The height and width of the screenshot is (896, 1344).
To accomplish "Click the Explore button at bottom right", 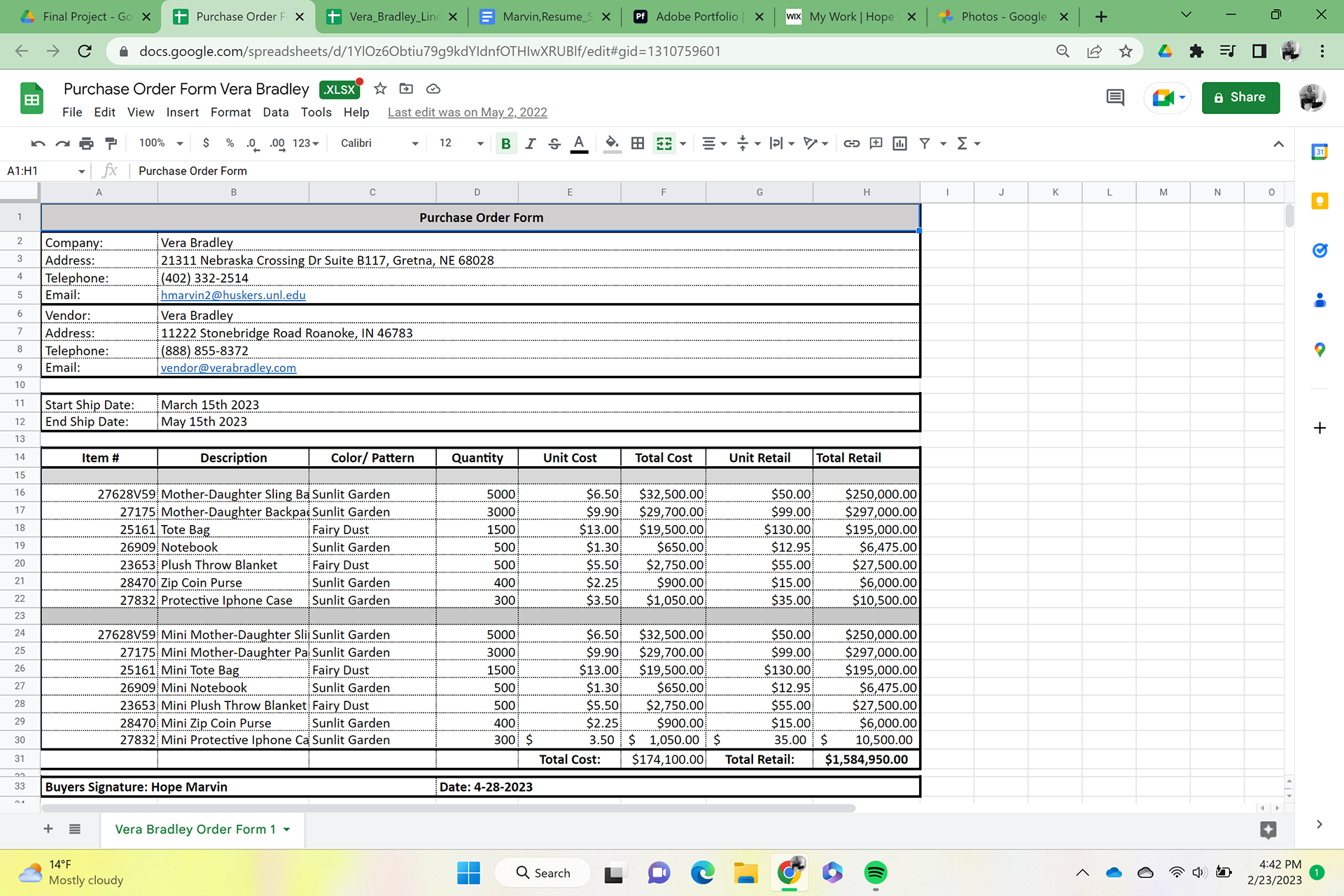I will click(1268, 830).
